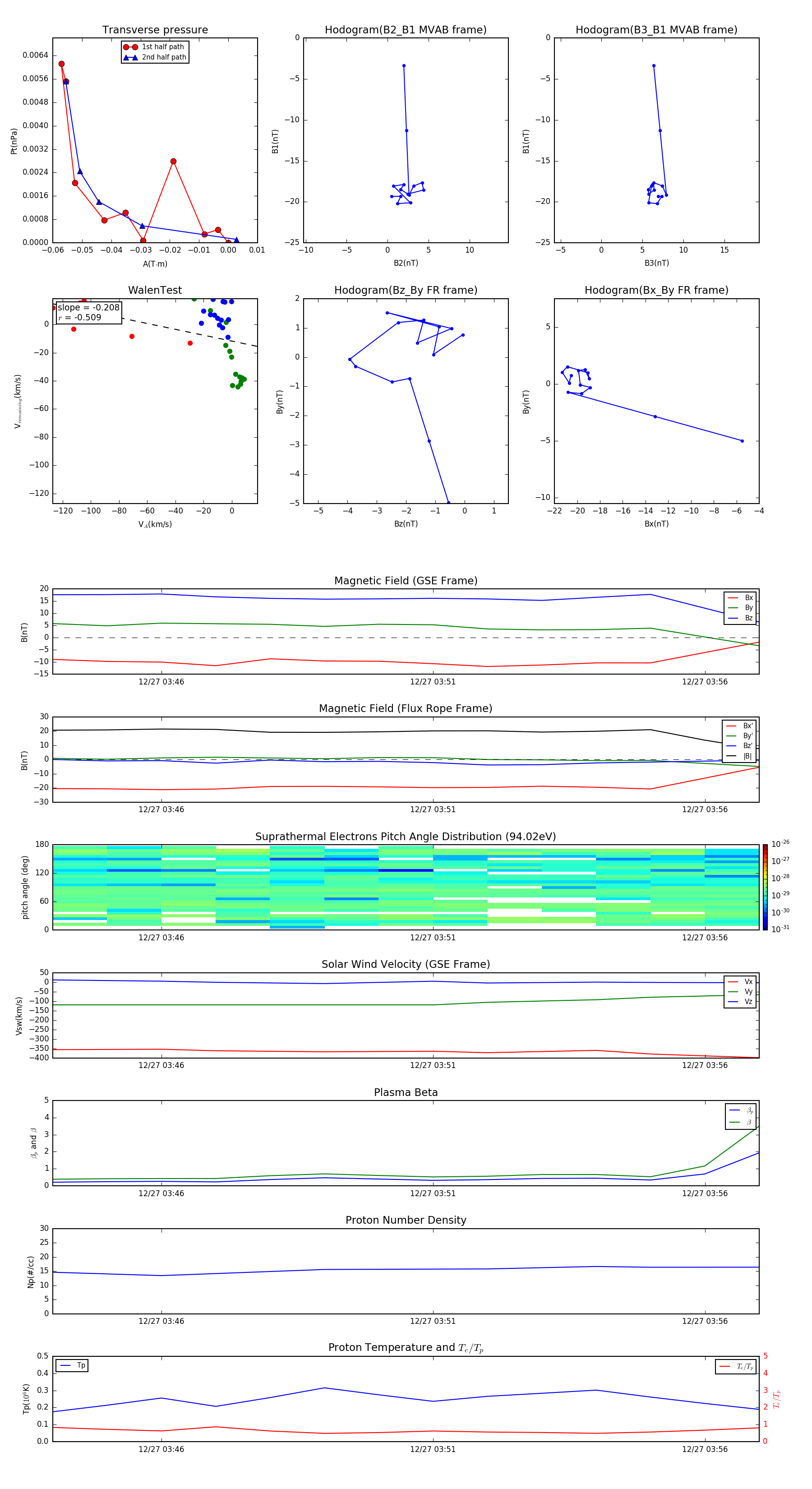
Task: Click Vy legend entry in velocity plot
Action: point(740,991)
